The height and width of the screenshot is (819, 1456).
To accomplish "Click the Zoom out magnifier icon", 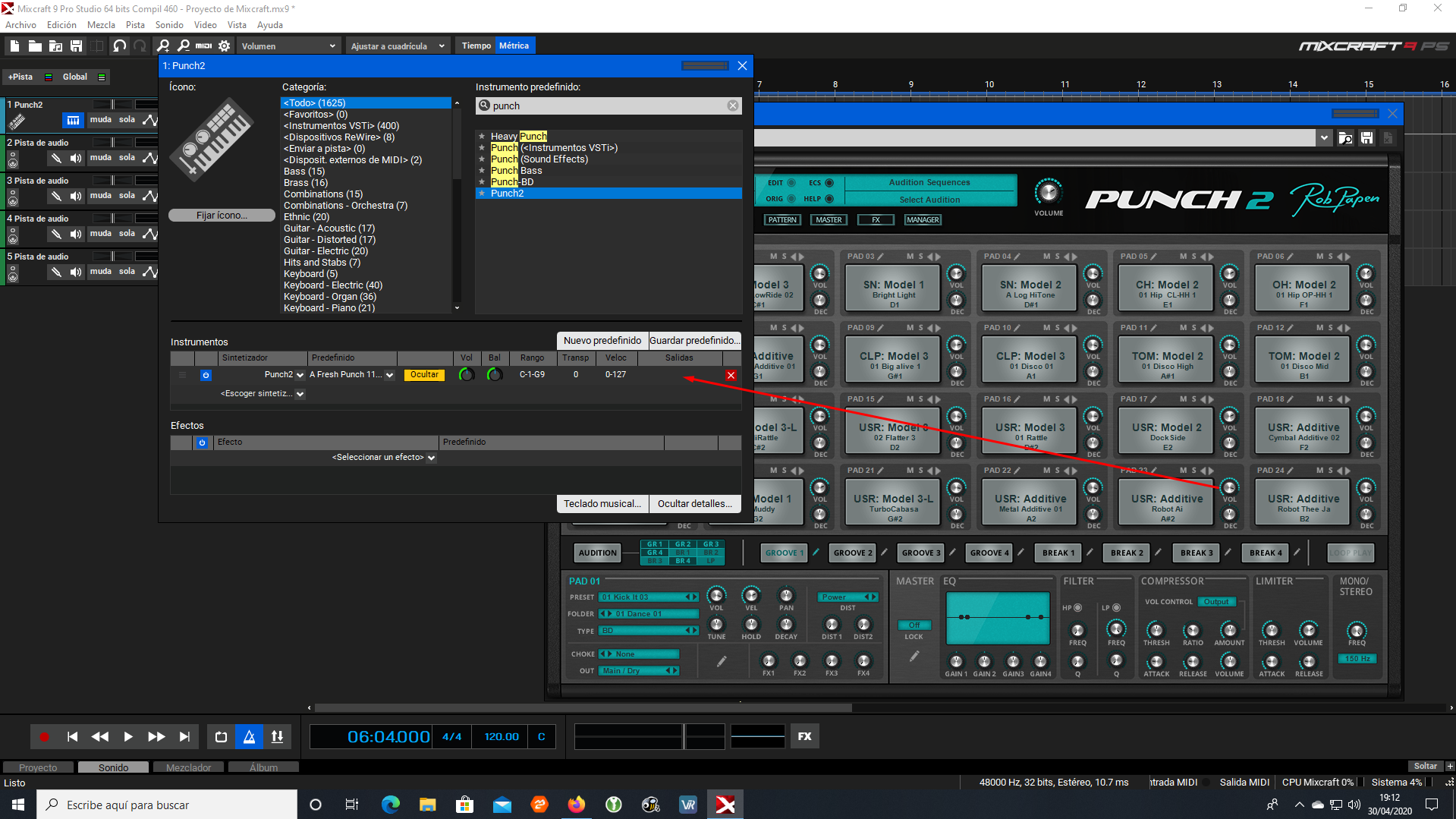I will [x=183, y=46].
